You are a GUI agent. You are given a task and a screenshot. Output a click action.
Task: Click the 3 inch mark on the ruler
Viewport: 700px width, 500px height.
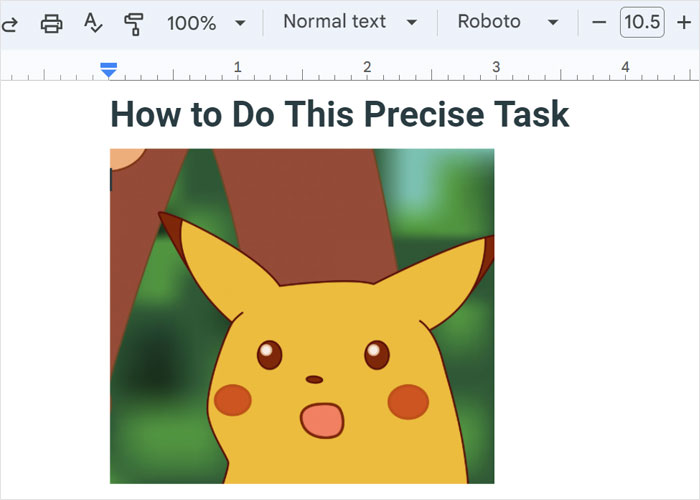(x=496, y=67)
